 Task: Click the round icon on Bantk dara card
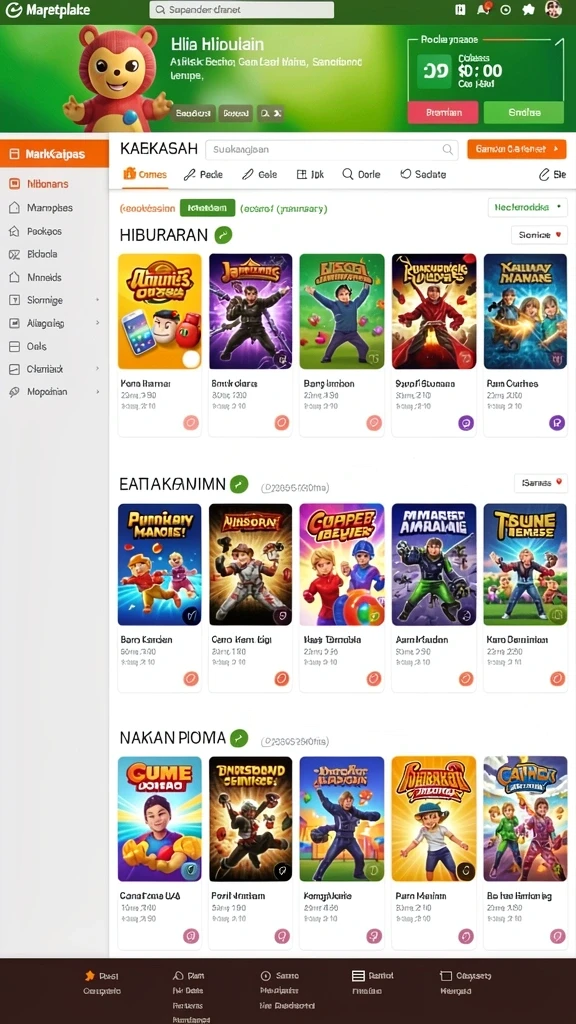click(x=281, y=423)
